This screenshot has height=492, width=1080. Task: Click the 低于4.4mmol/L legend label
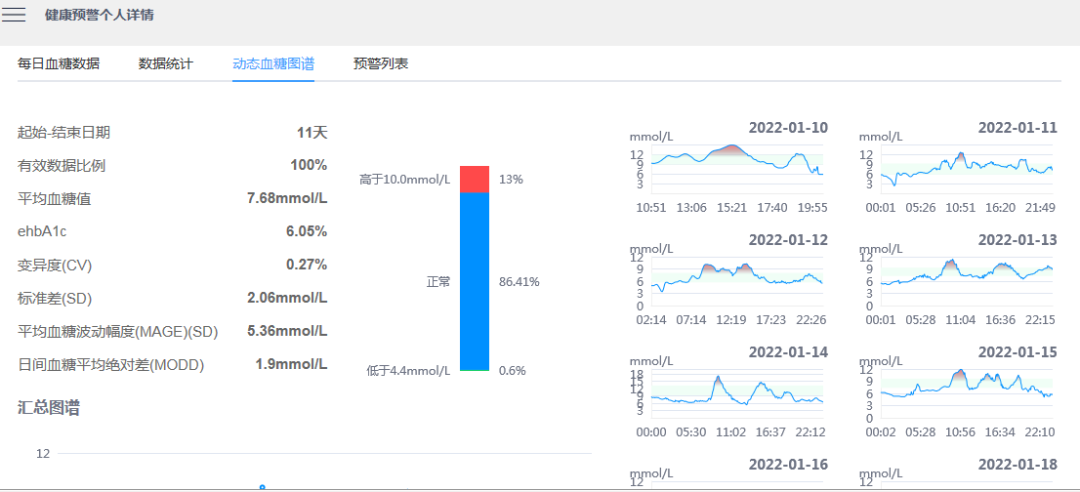408,371
